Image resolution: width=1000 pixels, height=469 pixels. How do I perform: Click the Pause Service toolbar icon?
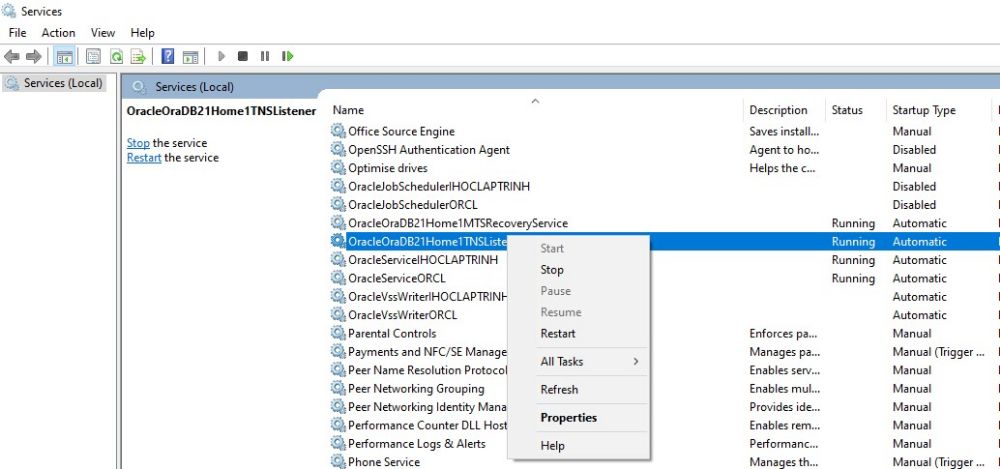click(265, 56)
